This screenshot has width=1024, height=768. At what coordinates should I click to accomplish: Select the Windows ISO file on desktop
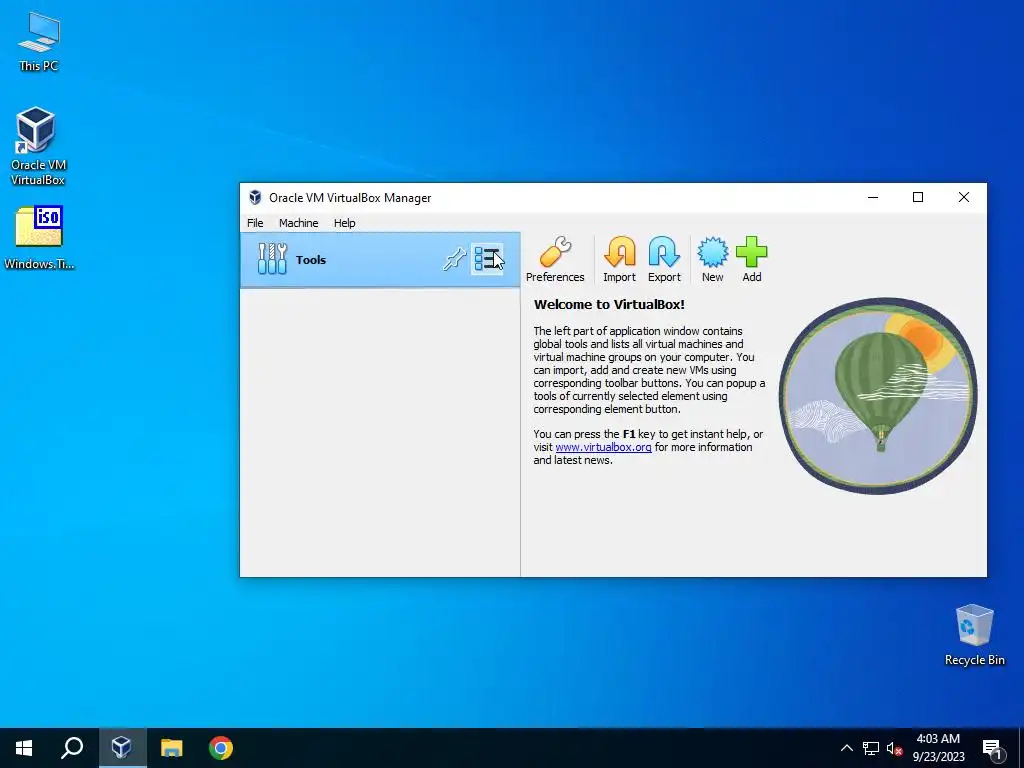(39, 238)
